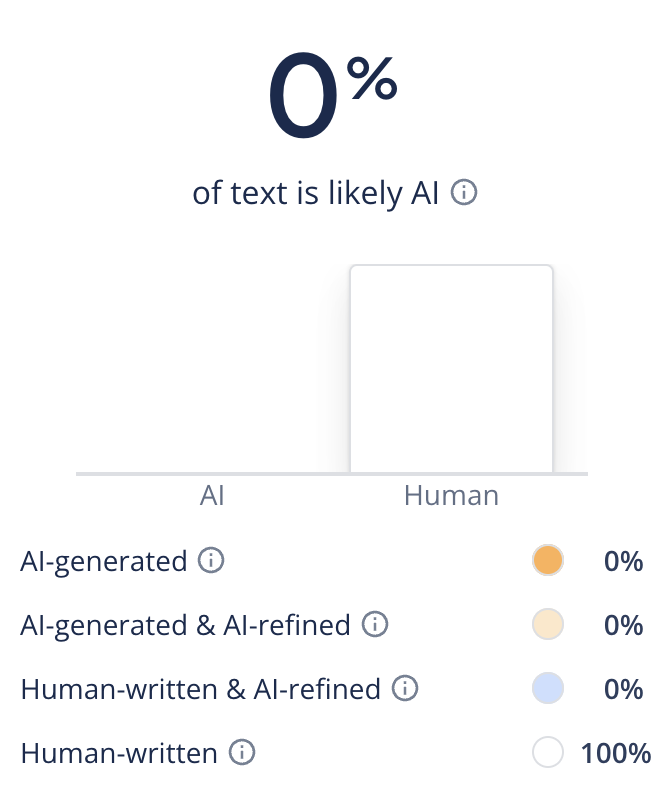
Task: Select the 'AI-generated & AI-refined' label
Action: (x=185, y=625)
